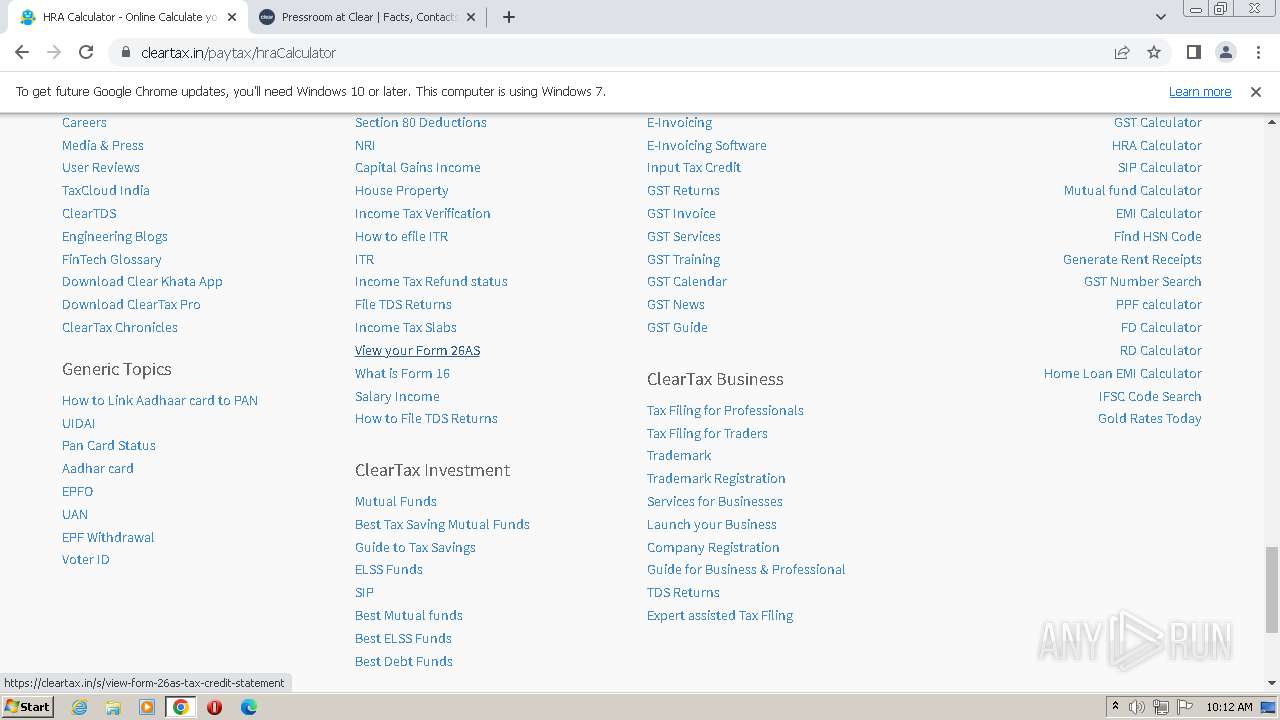Open Pan Card Status link
This screenshot has height=720, width=1280.
109,445
